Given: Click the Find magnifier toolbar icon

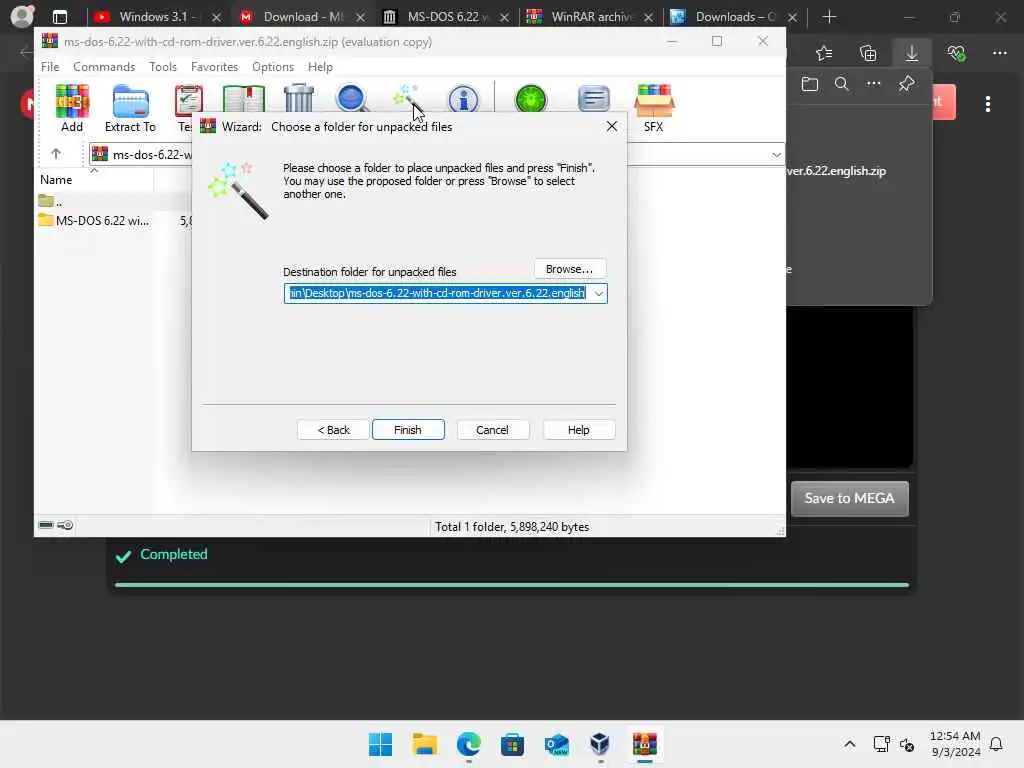Looking at the screenshot, I should point(352,98).
